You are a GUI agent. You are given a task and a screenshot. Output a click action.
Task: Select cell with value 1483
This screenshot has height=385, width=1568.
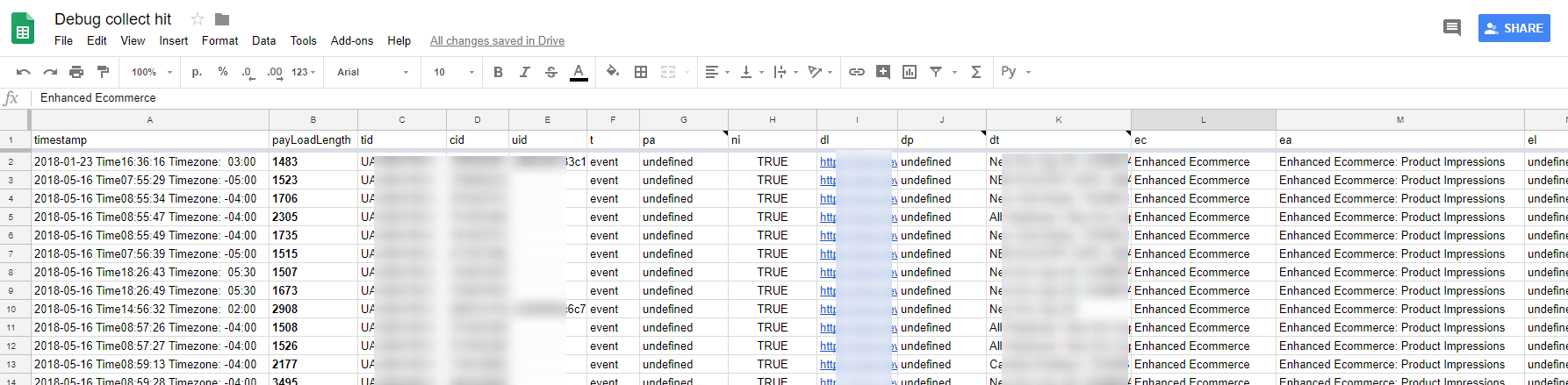[x=313, y=161]
